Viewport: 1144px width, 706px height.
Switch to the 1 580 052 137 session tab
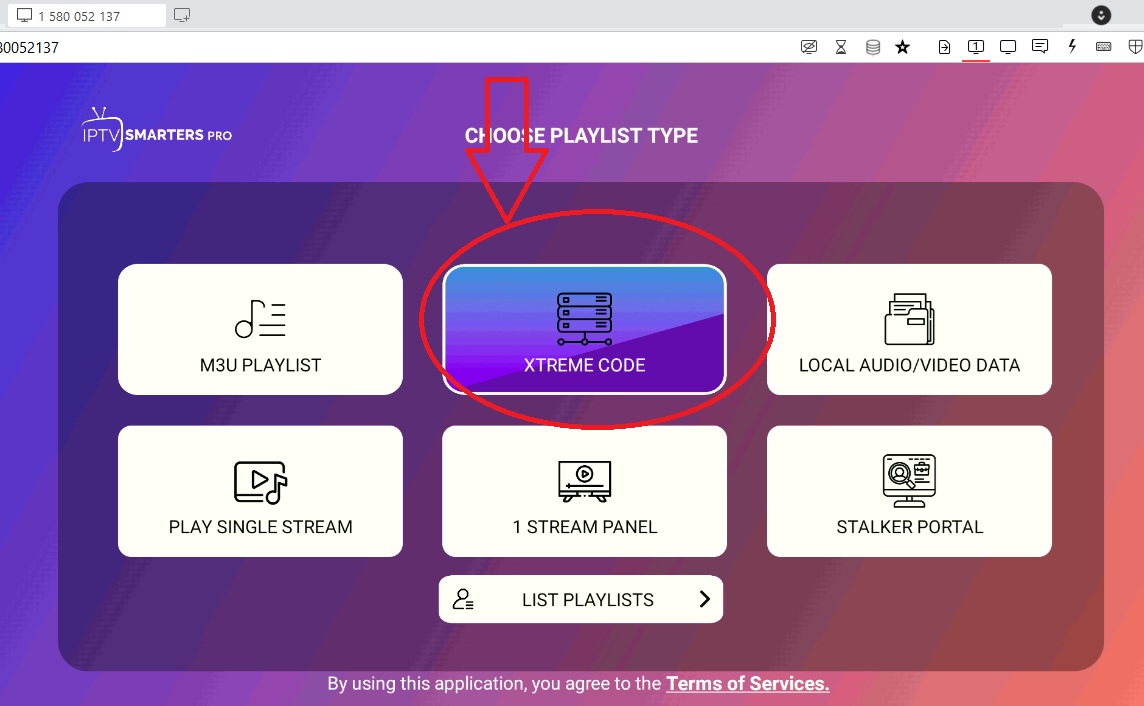point(84,16)
